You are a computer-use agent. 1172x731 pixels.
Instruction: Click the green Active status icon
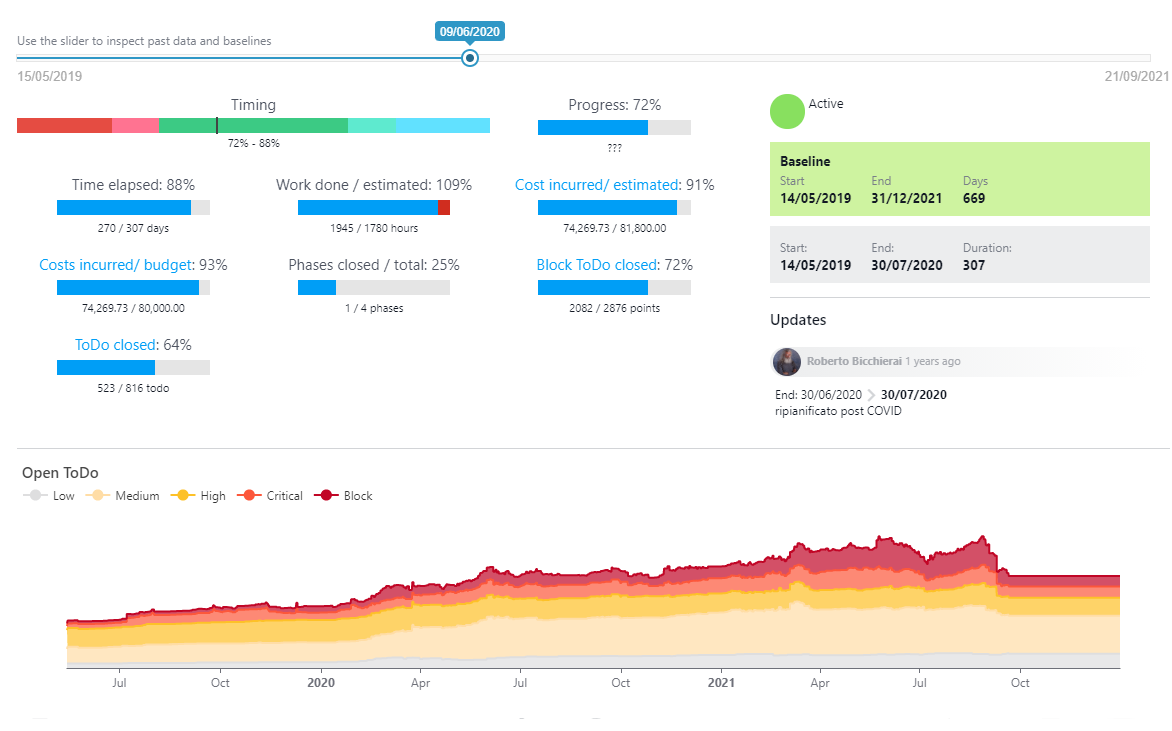787,111
